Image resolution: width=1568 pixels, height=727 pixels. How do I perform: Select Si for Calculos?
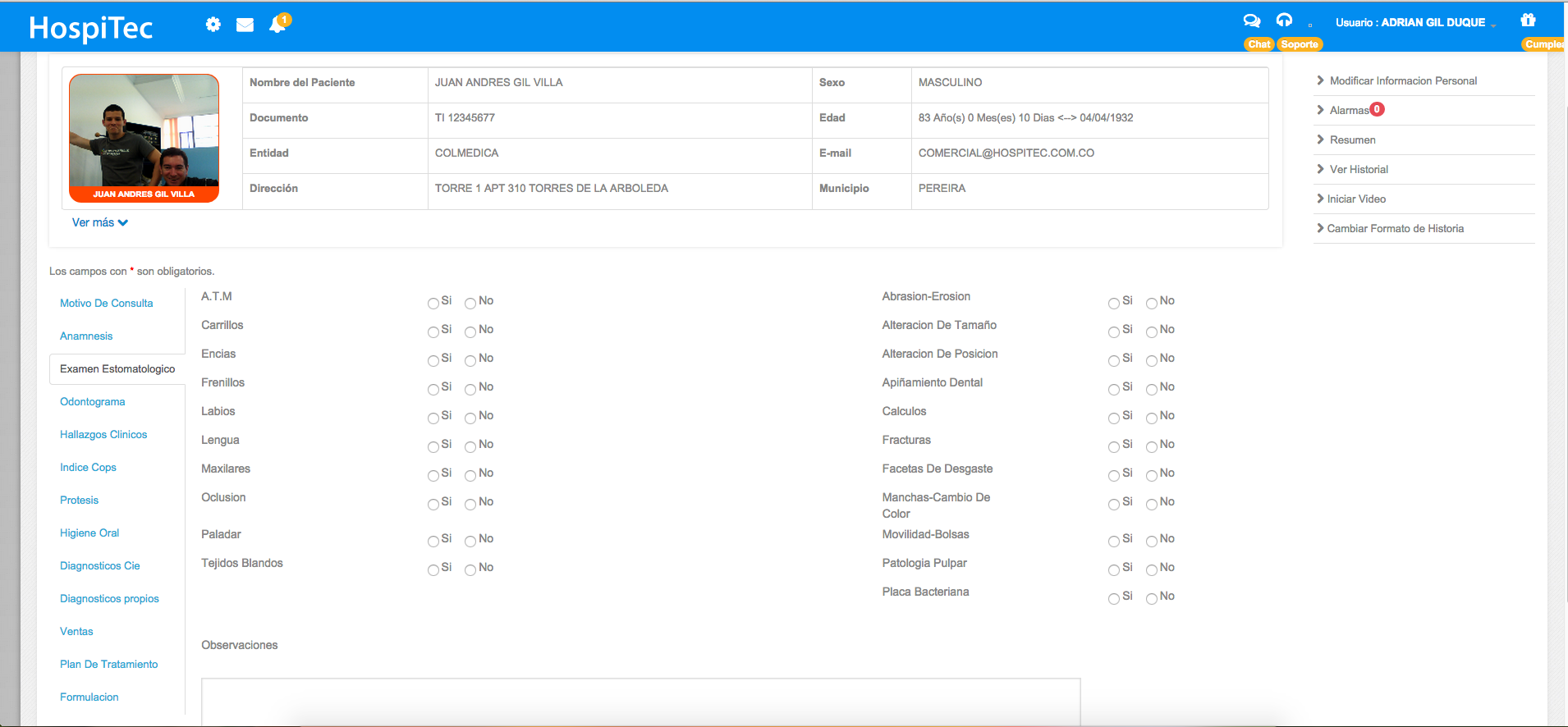coord(1114,418)
